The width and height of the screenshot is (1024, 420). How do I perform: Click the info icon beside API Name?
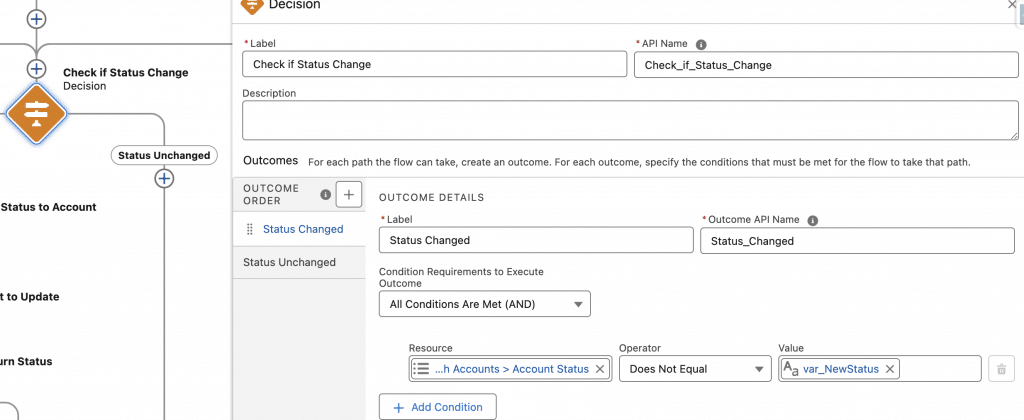[701, 45]
